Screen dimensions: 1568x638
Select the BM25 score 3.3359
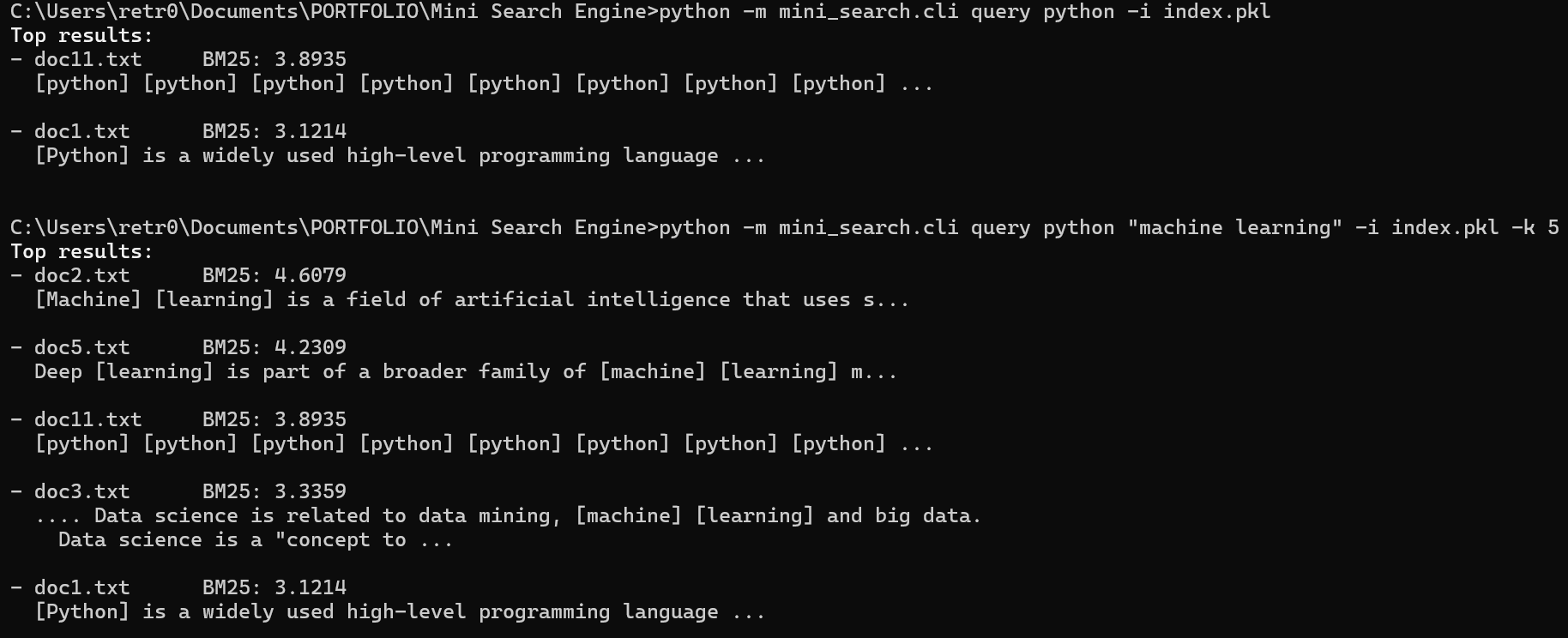pos(310,491)
